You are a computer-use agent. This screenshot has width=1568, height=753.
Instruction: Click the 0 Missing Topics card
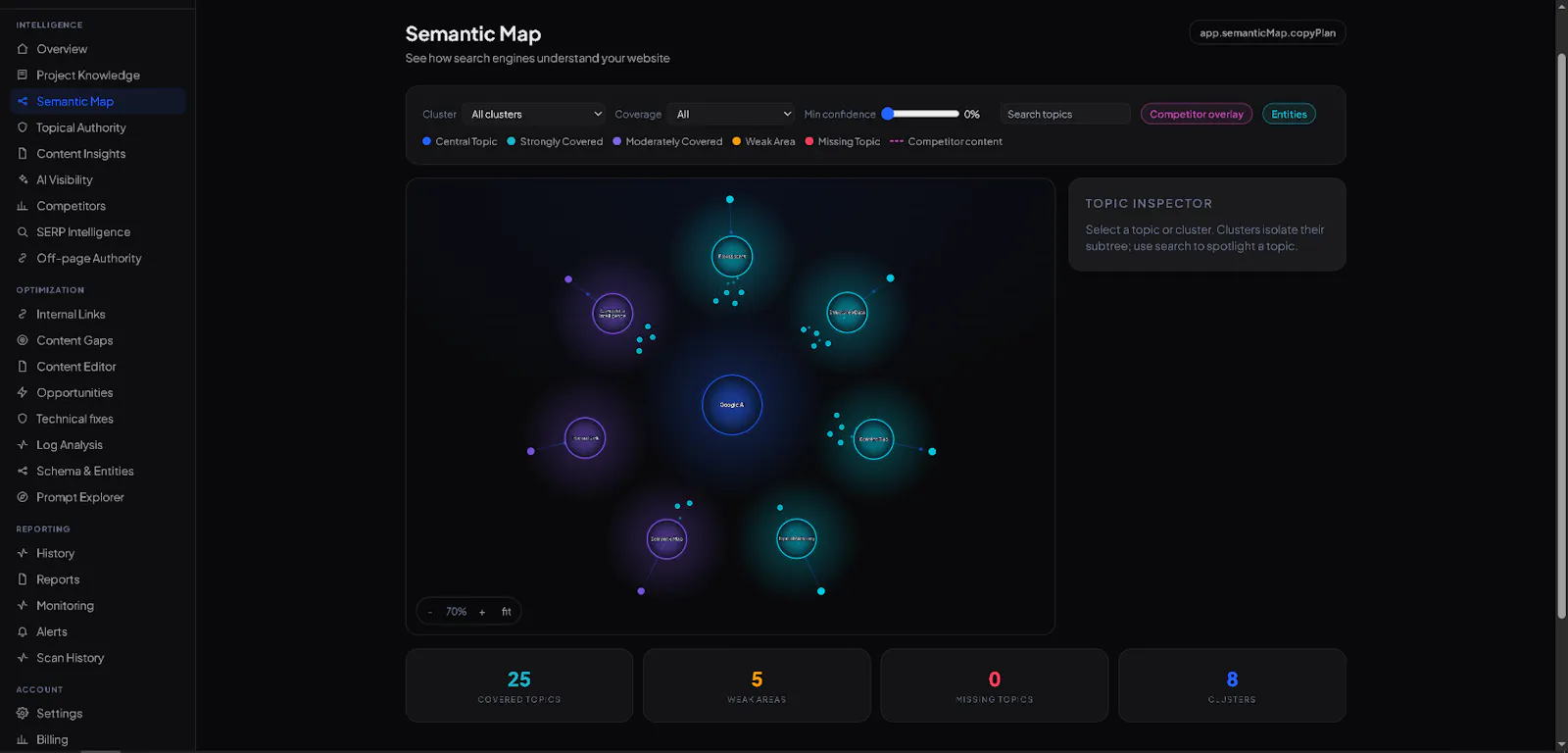point(995,685)
